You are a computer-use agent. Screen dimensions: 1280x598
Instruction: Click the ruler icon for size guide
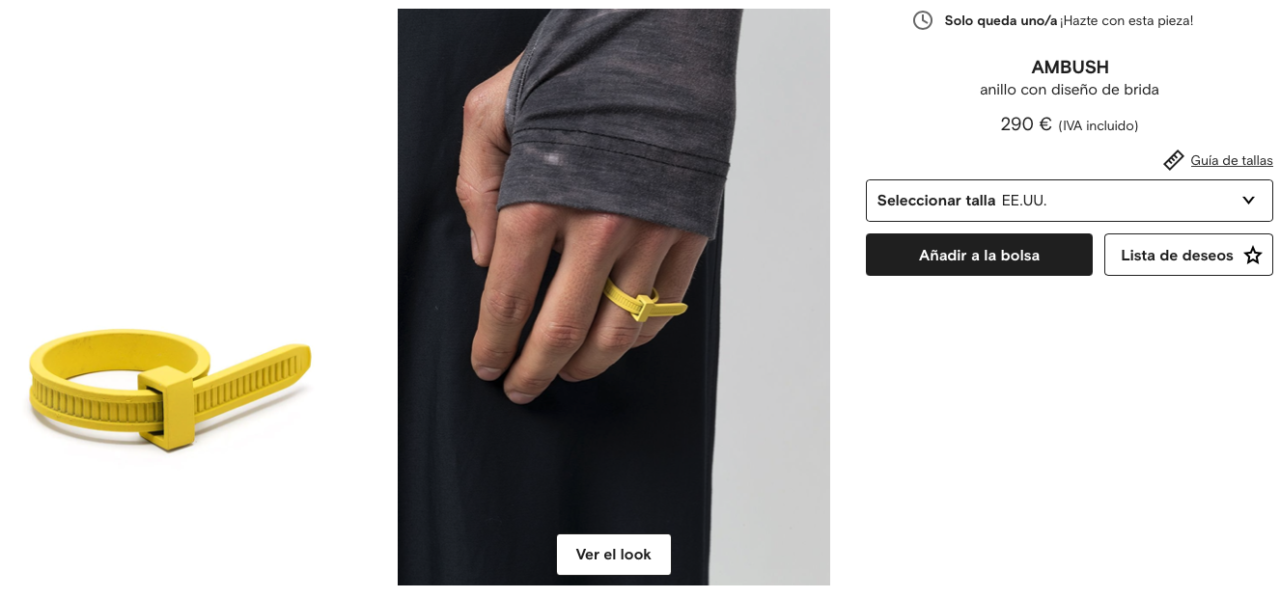tap(1174, 160)
